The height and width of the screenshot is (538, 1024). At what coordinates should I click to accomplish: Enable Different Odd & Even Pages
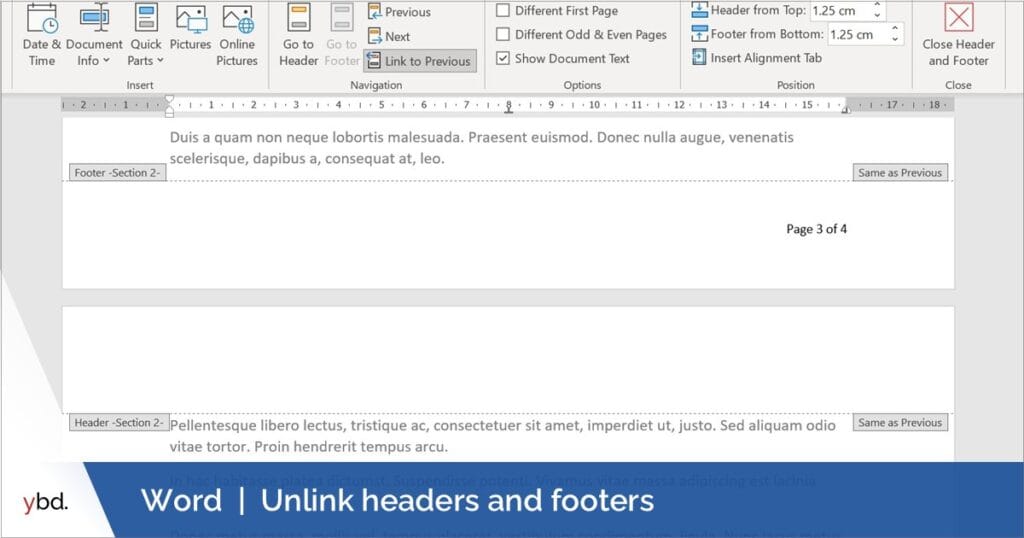[x=582, y=35]
